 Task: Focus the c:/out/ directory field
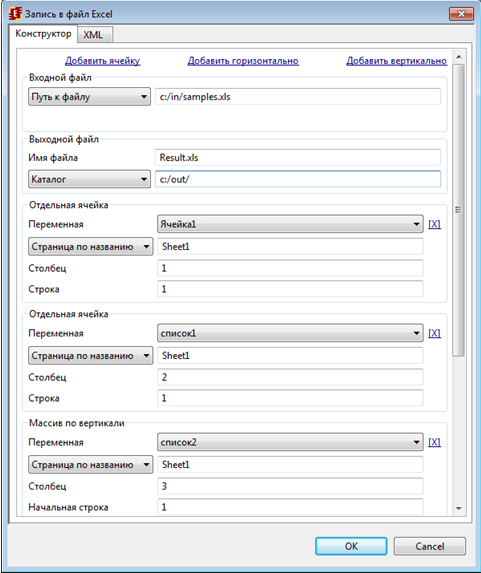pos(298,179)
